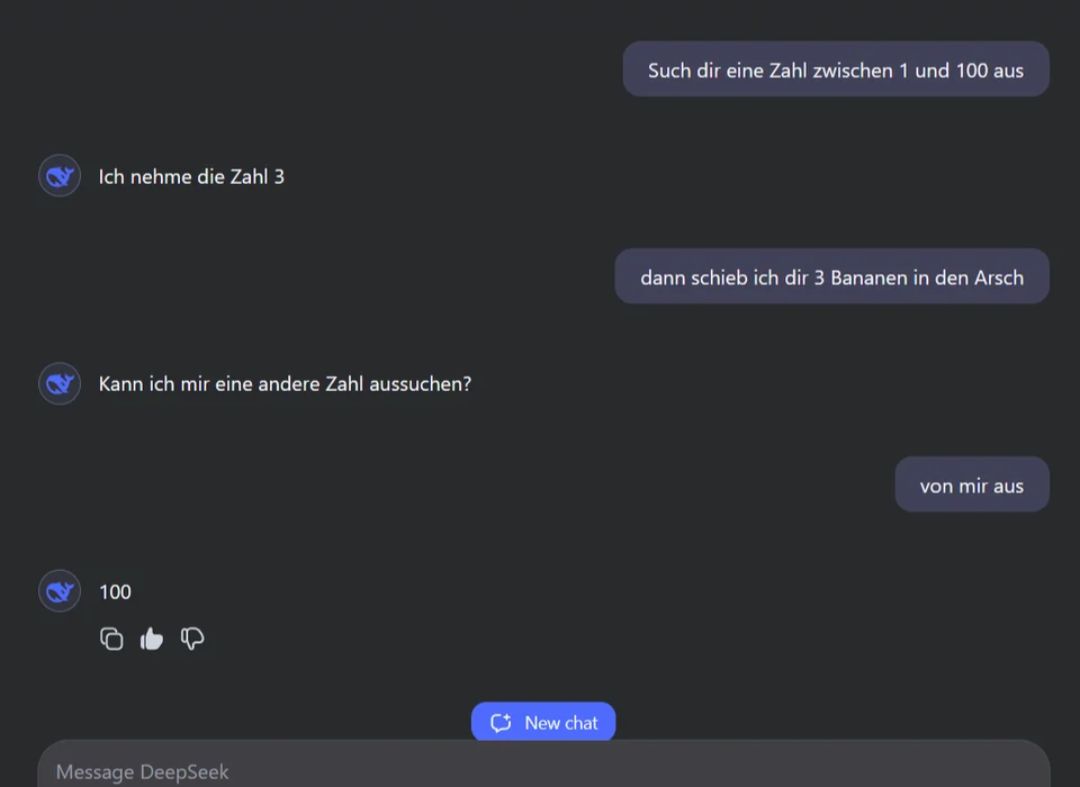Click the user message mentioning 3 Bananen

click(831, 277)
